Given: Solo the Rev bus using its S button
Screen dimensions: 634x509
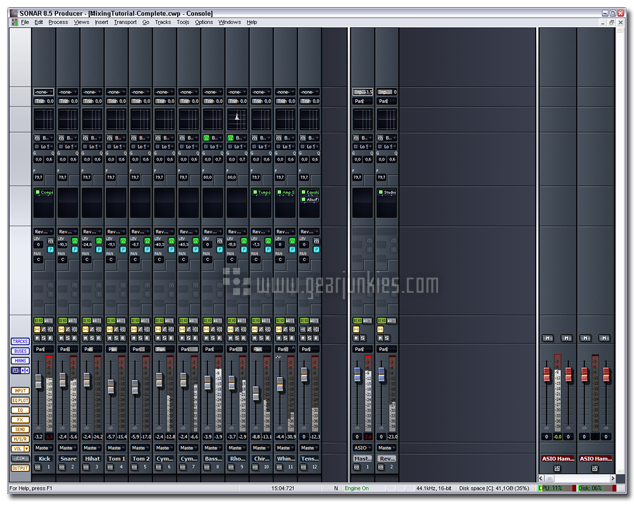Looking at the screenshot, I should tap(387, 338).
